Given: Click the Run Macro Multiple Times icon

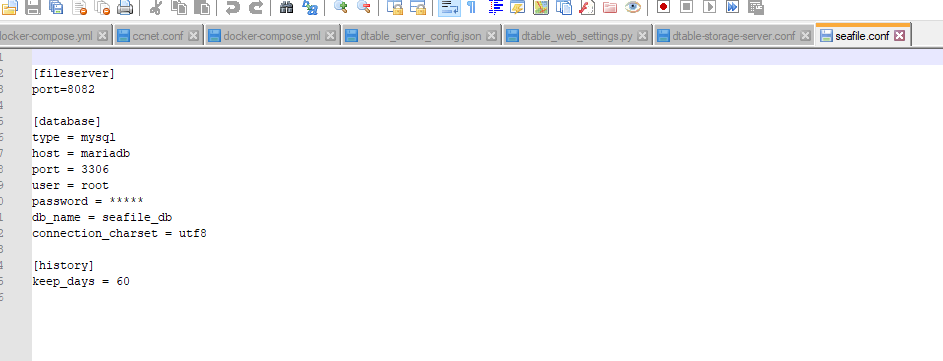Looking at the screenshot, I should (732, 7).
